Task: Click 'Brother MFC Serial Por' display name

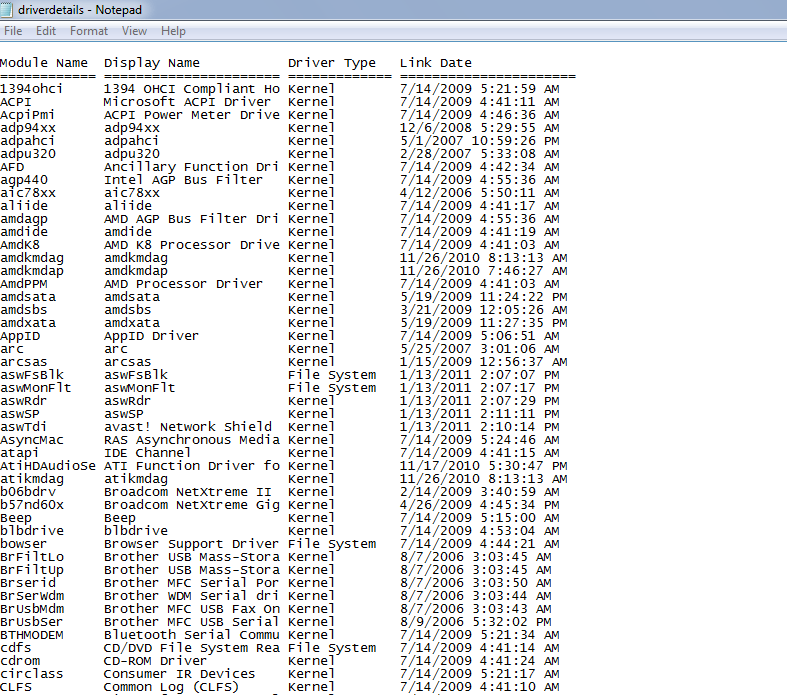Action: (191, 584)
